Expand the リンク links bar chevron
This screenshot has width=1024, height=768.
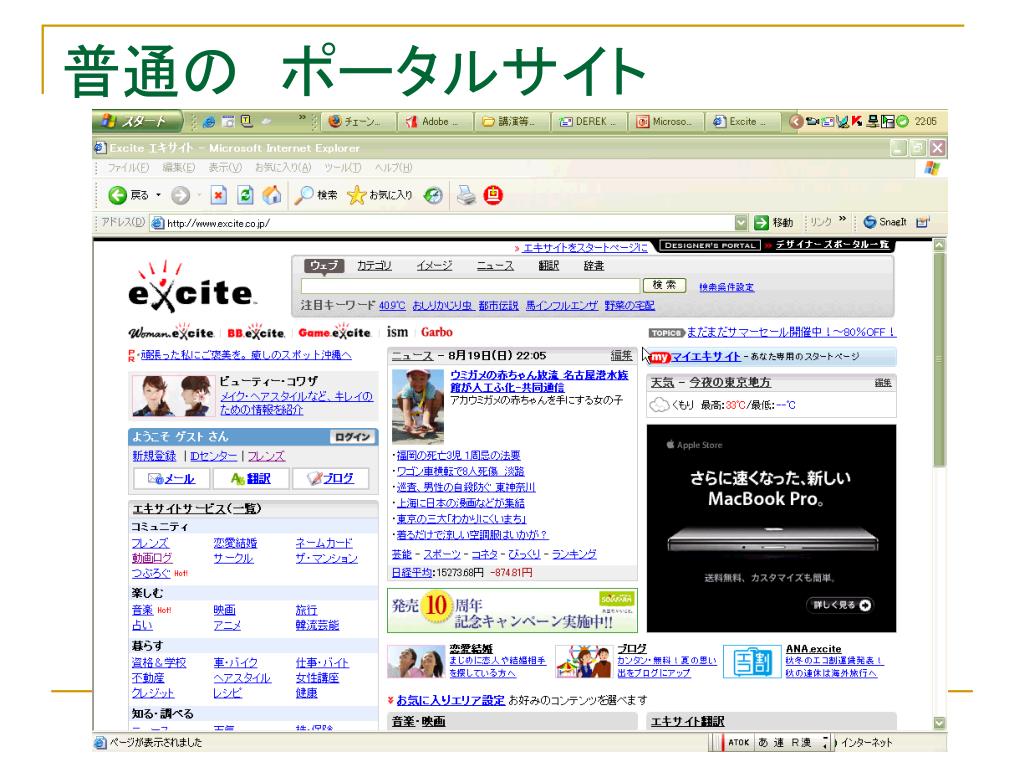coord(842,219)
